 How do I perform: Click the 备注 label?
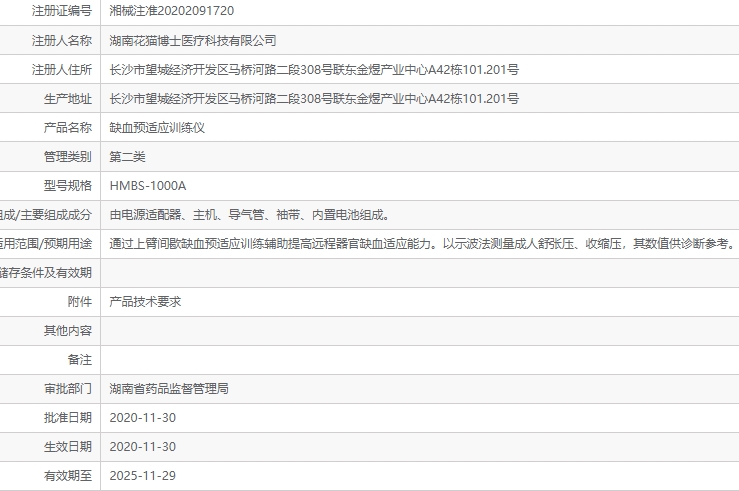(x=80, y=360)
